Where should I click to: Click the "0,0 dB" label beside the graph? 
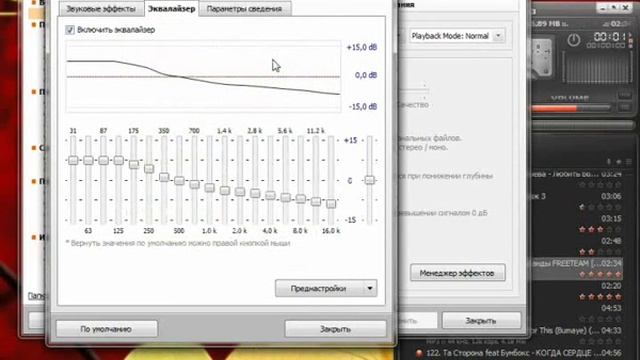point(366,76)
